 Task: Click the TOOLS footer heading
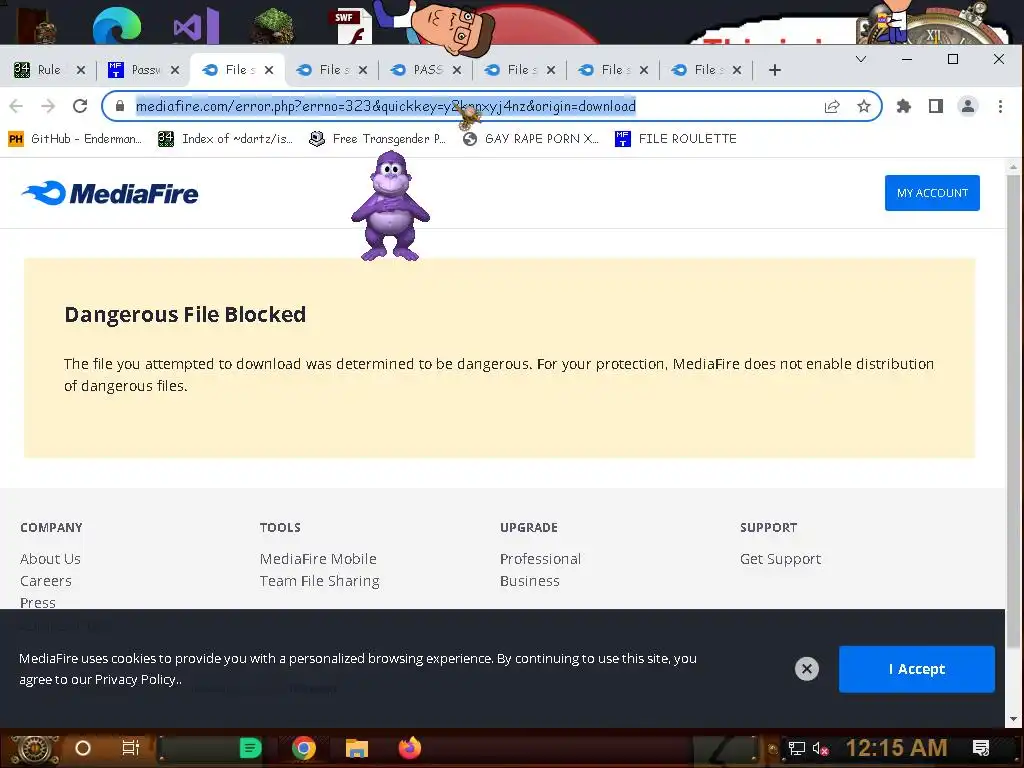tap(280, 528)
